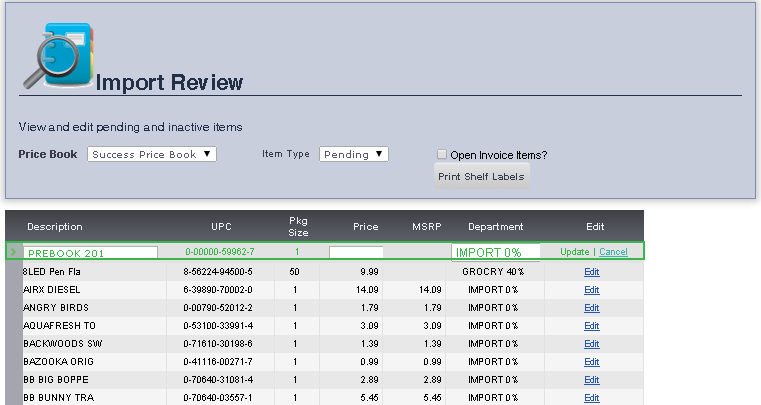Screen dimensions: 761x405
Task: Click the empty Price input in edit row
Action: [356, 253]
